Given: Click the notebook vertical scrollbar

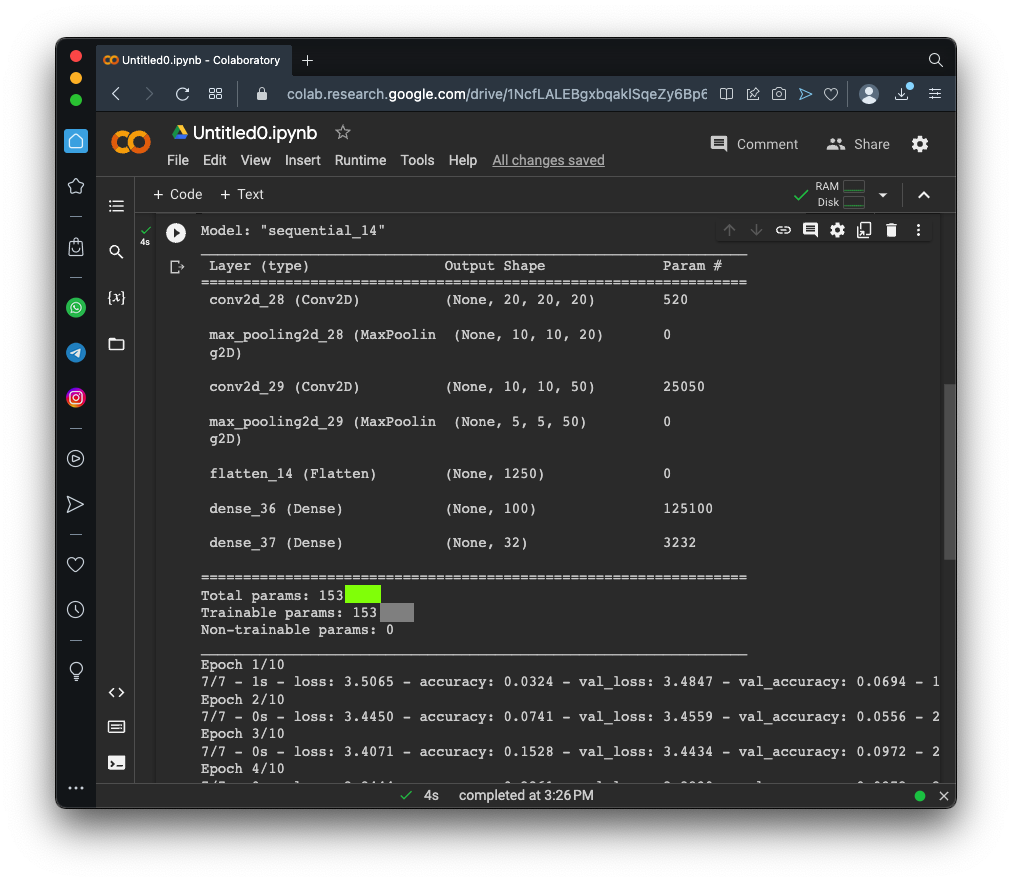Looking at the screenshot, I should point(949,470).
